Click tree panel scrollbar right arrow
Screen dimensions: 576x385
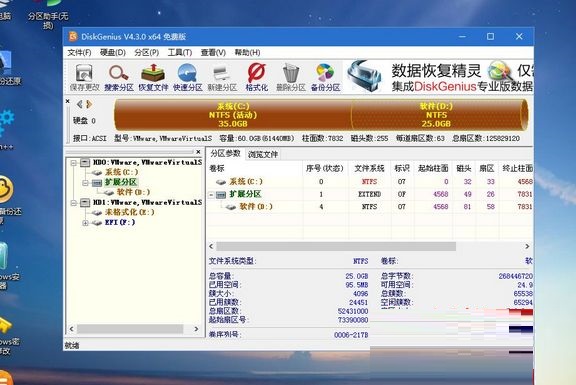[196, 329]
